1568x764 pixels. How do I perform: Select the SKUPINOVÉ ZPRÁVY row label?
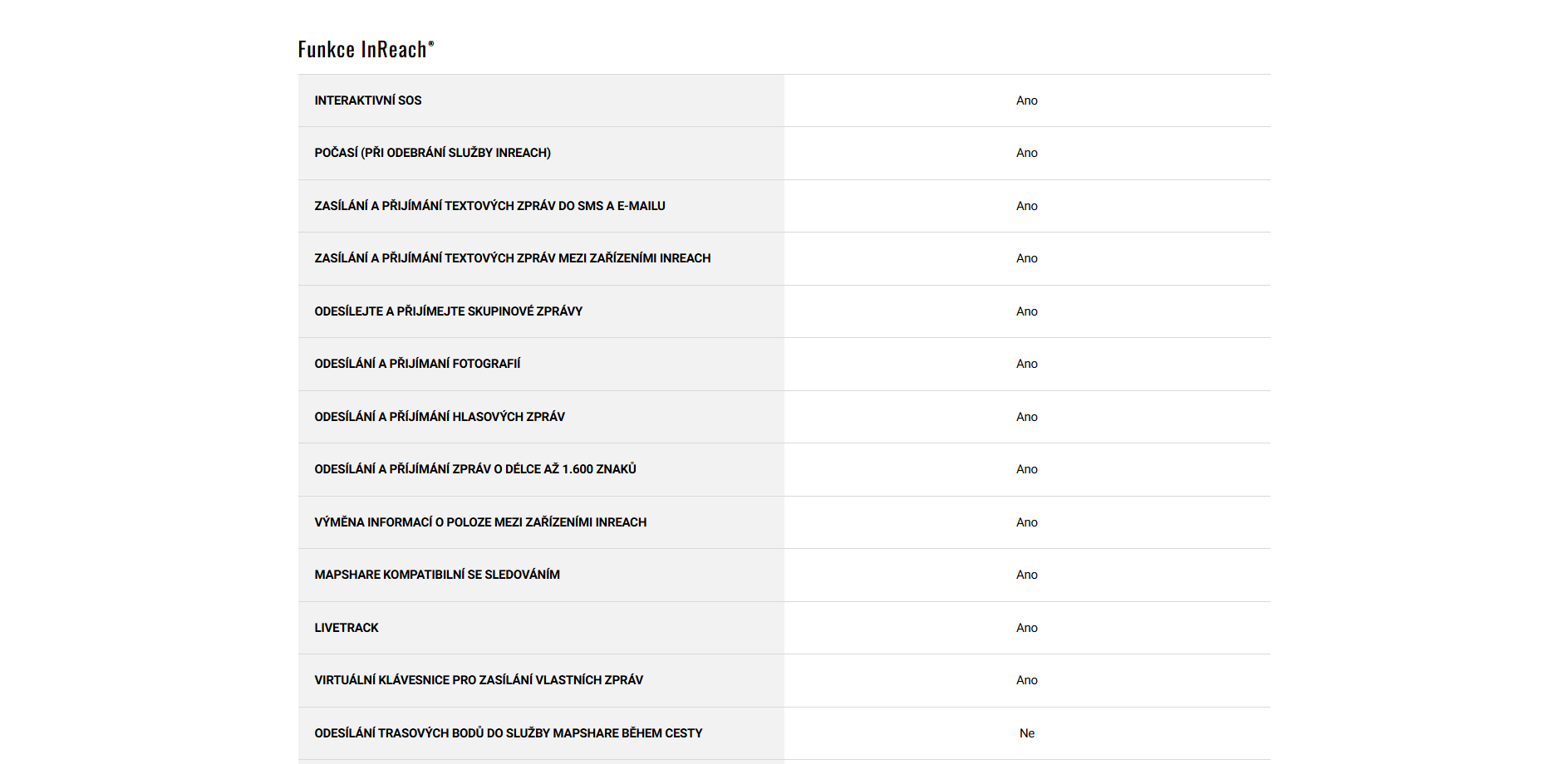point(448,311)
